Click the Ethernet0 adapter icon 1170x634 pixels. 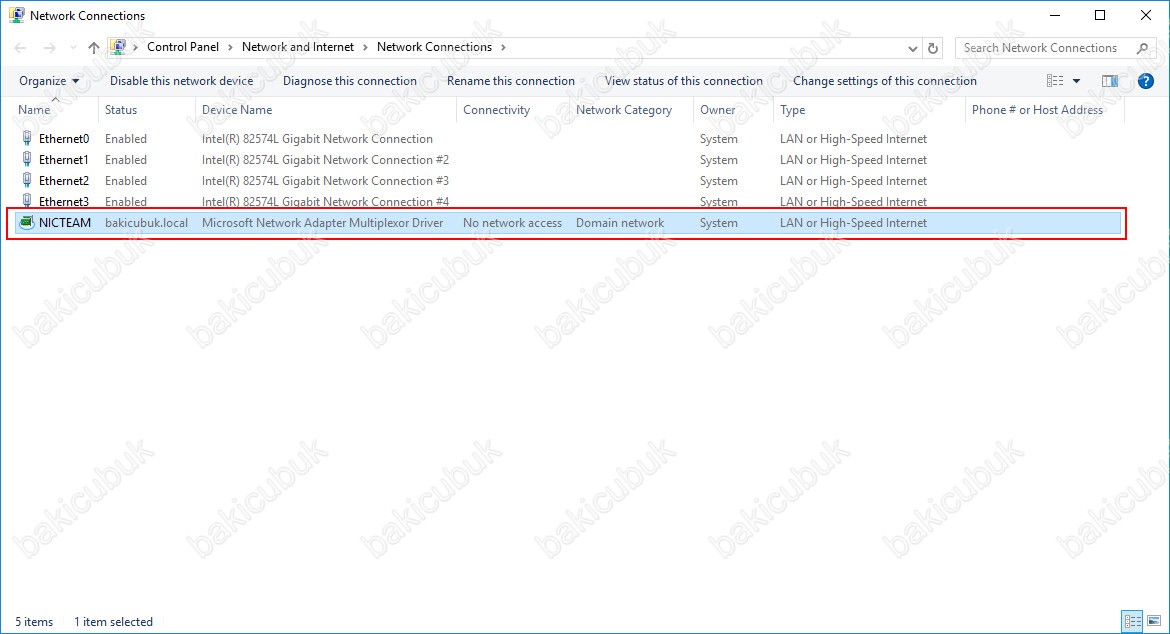tap(26, 139)
